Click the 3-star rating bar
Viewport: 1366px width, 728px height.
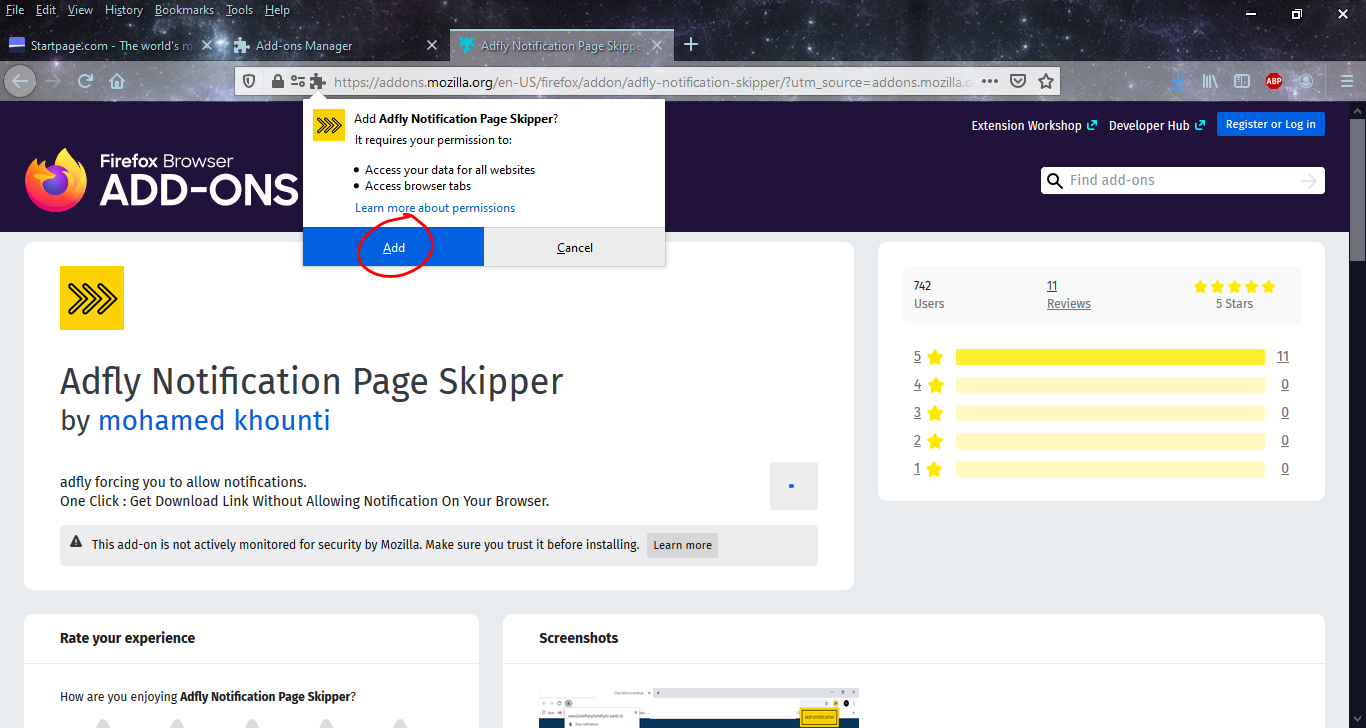click(1110, 413)
